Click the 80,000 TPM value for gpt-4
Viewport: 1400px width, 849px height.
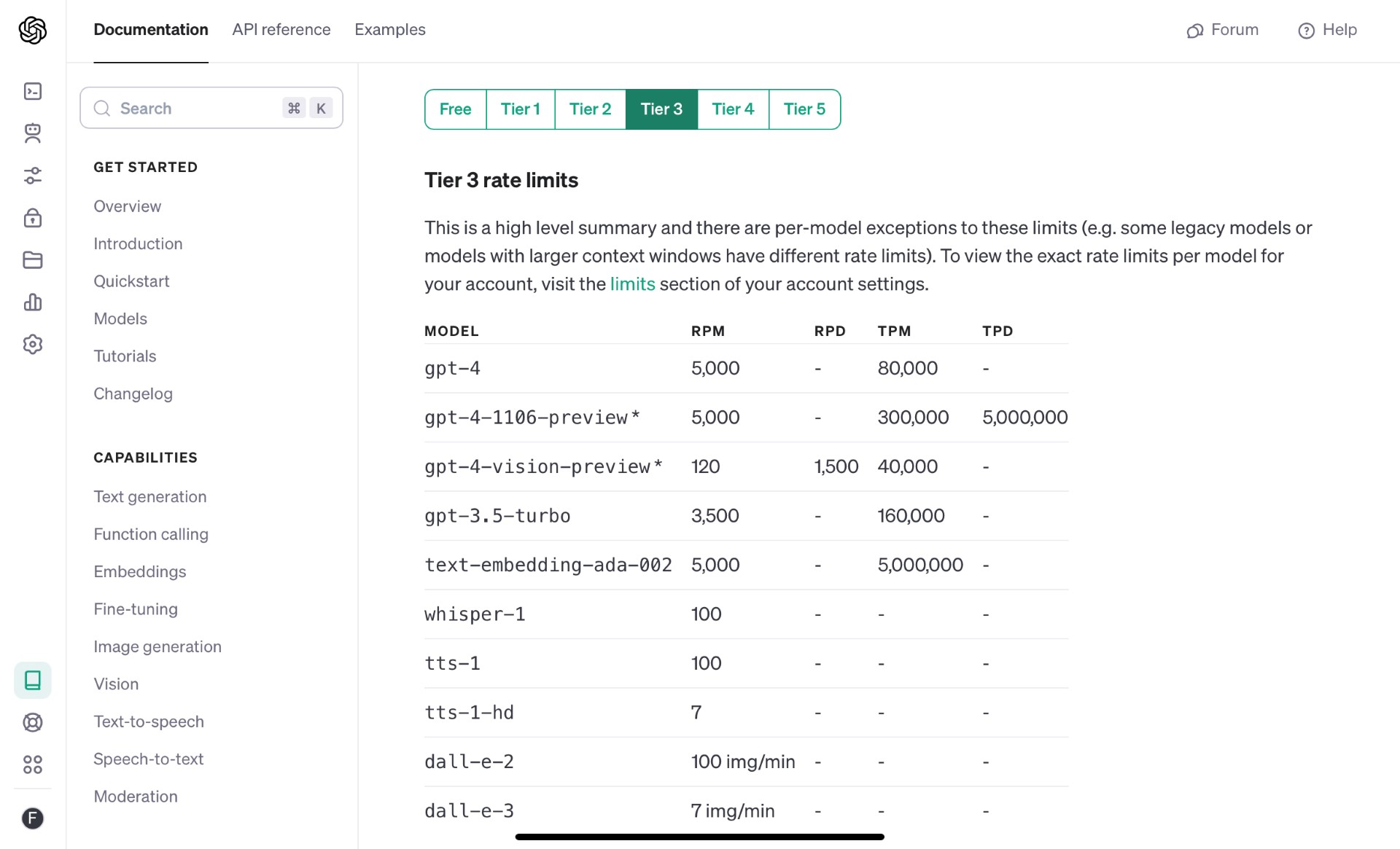click(x=907, y=369)
